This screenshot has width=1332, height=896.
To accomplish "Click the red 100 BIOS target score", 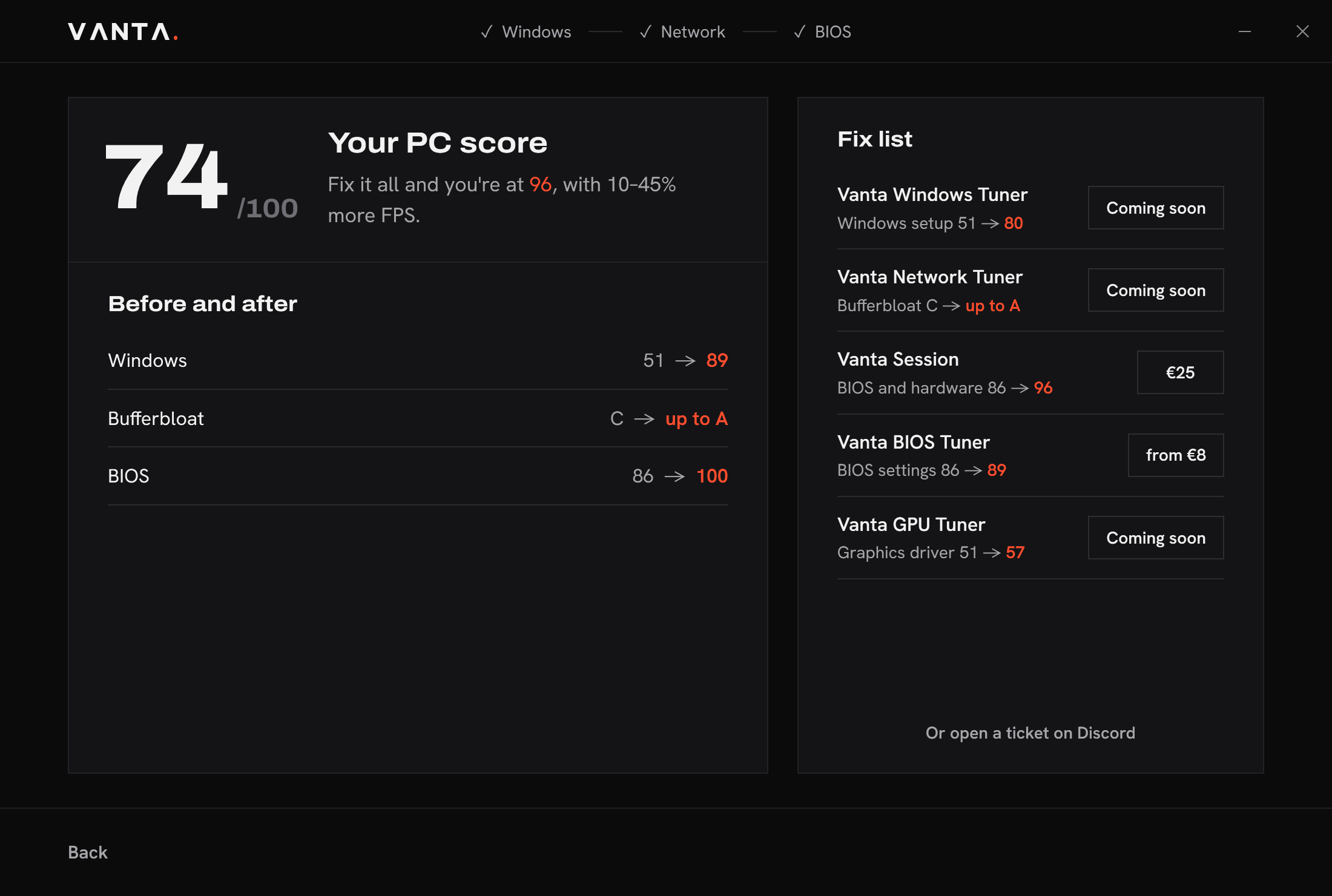I will pyautogui.click(x=712, y=476).
